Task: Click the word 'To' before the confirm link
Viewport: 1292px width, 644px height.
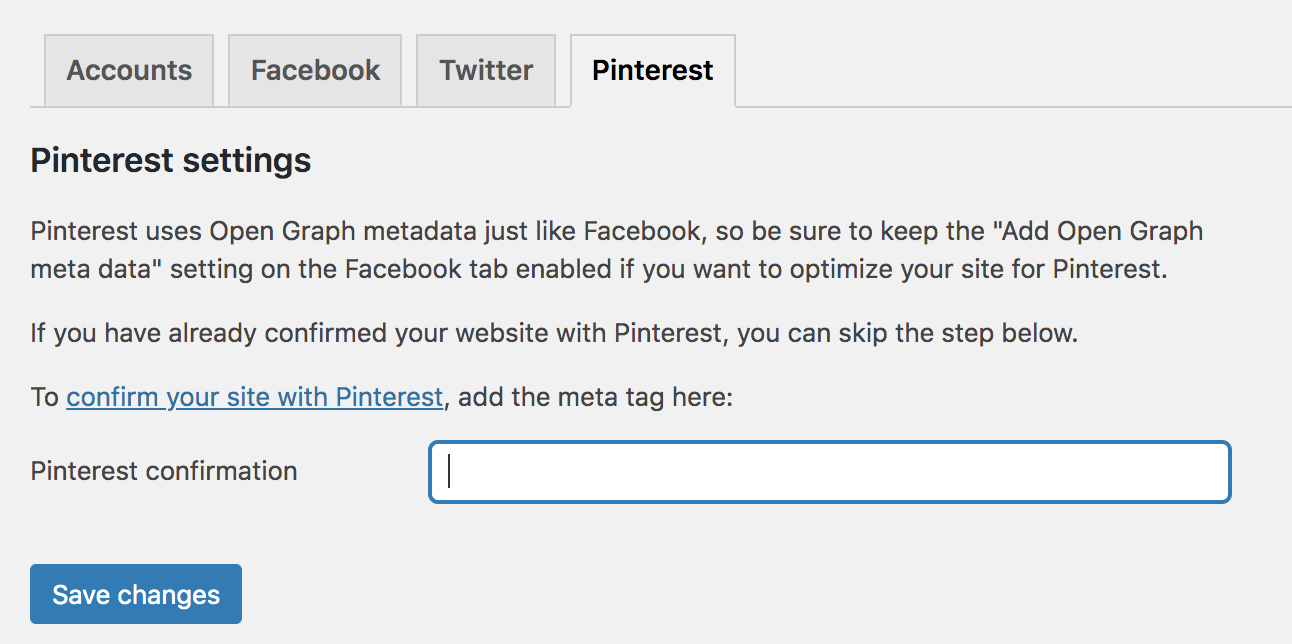Action: click(45, 397)
